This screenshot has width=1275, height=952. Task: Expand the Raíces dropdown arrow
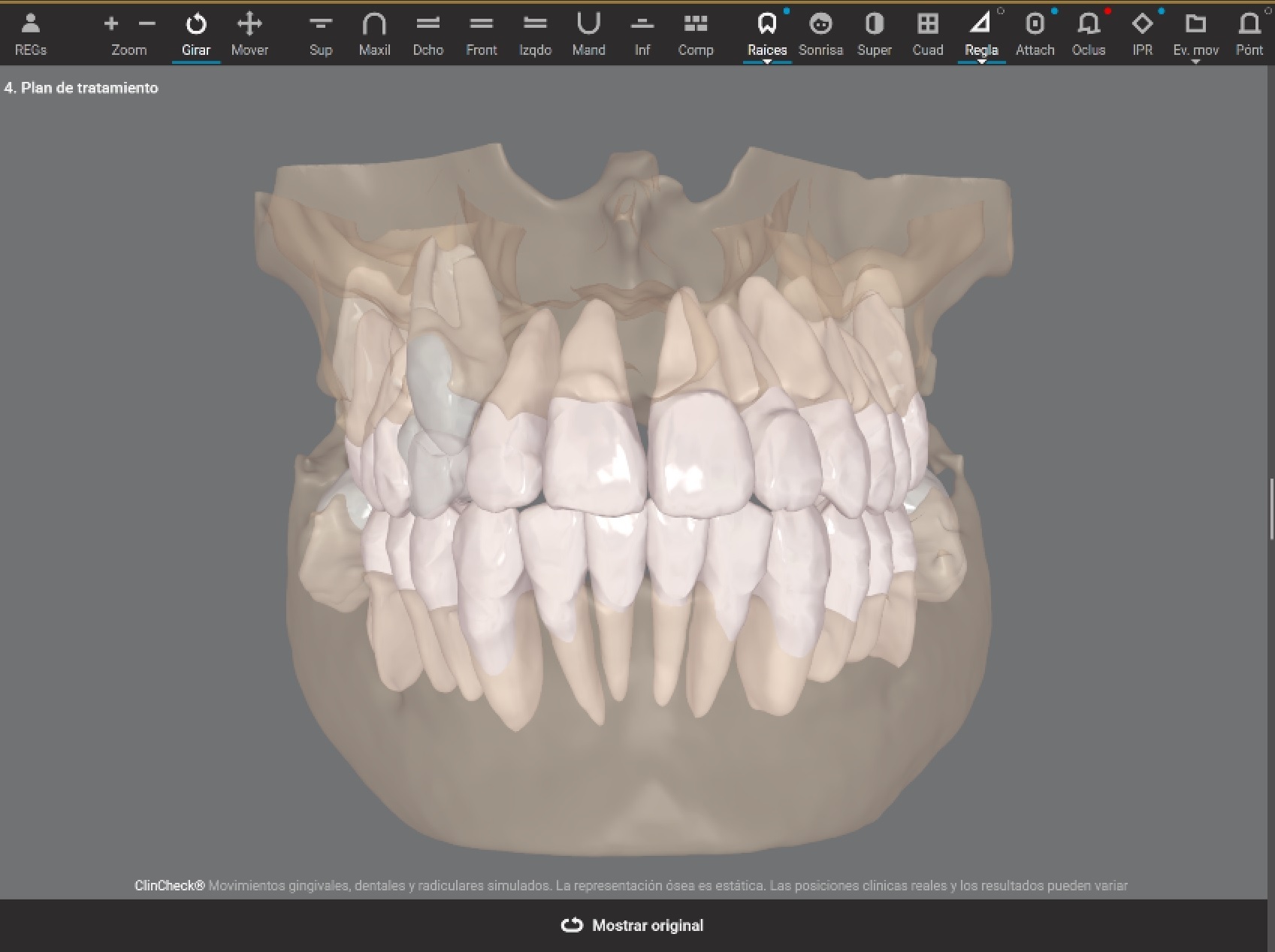pos(767,59)
